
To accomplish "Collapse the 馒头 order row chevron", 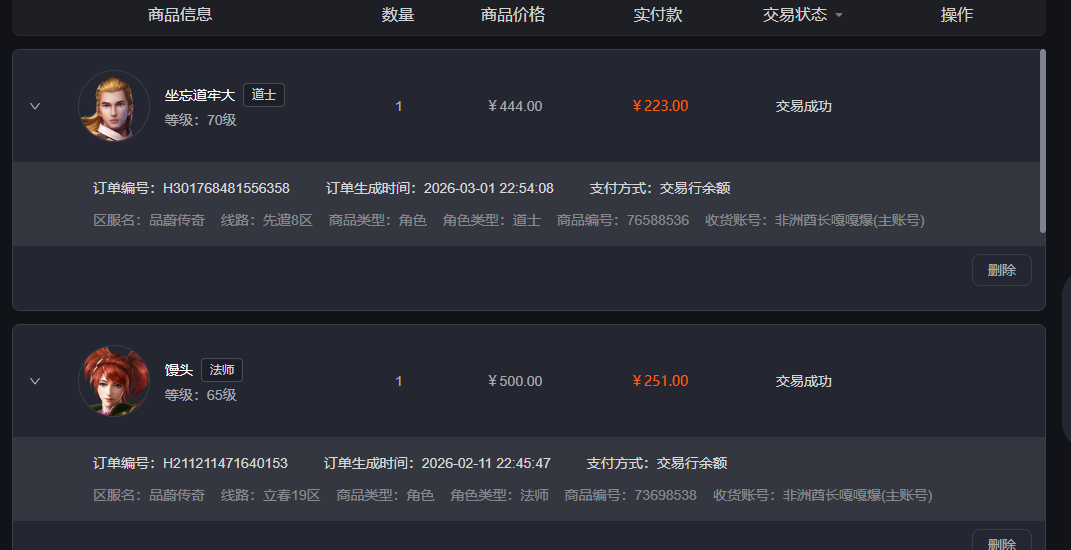I will tap(35, 381).
